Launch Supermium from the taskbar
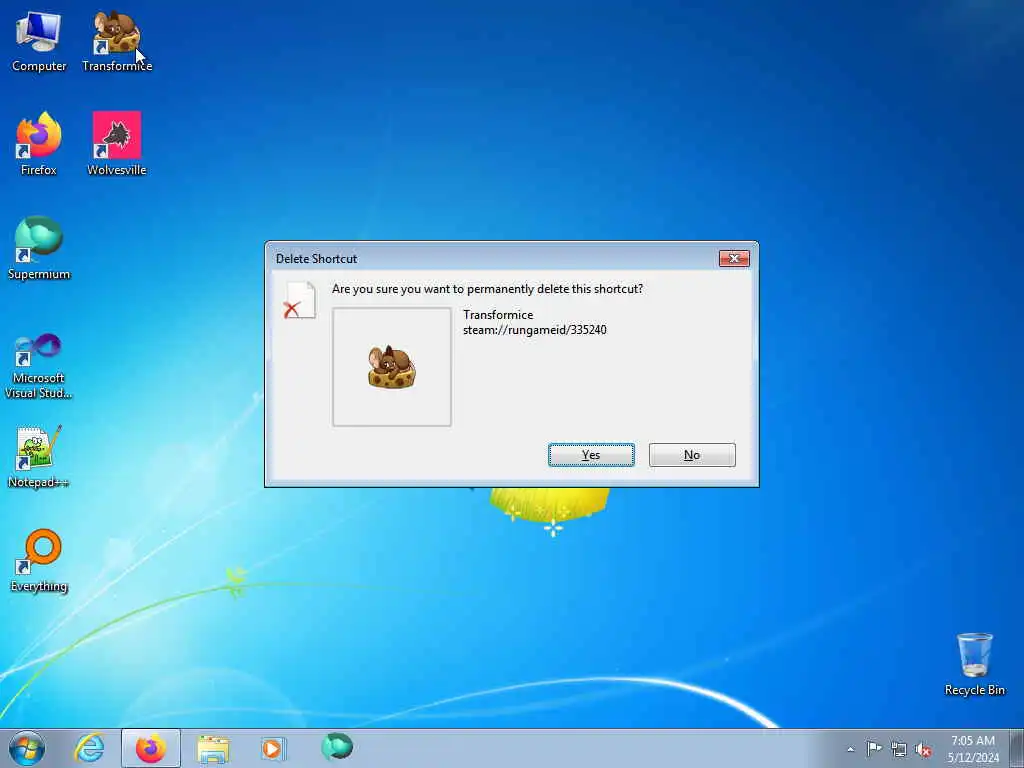 point(337,747)
